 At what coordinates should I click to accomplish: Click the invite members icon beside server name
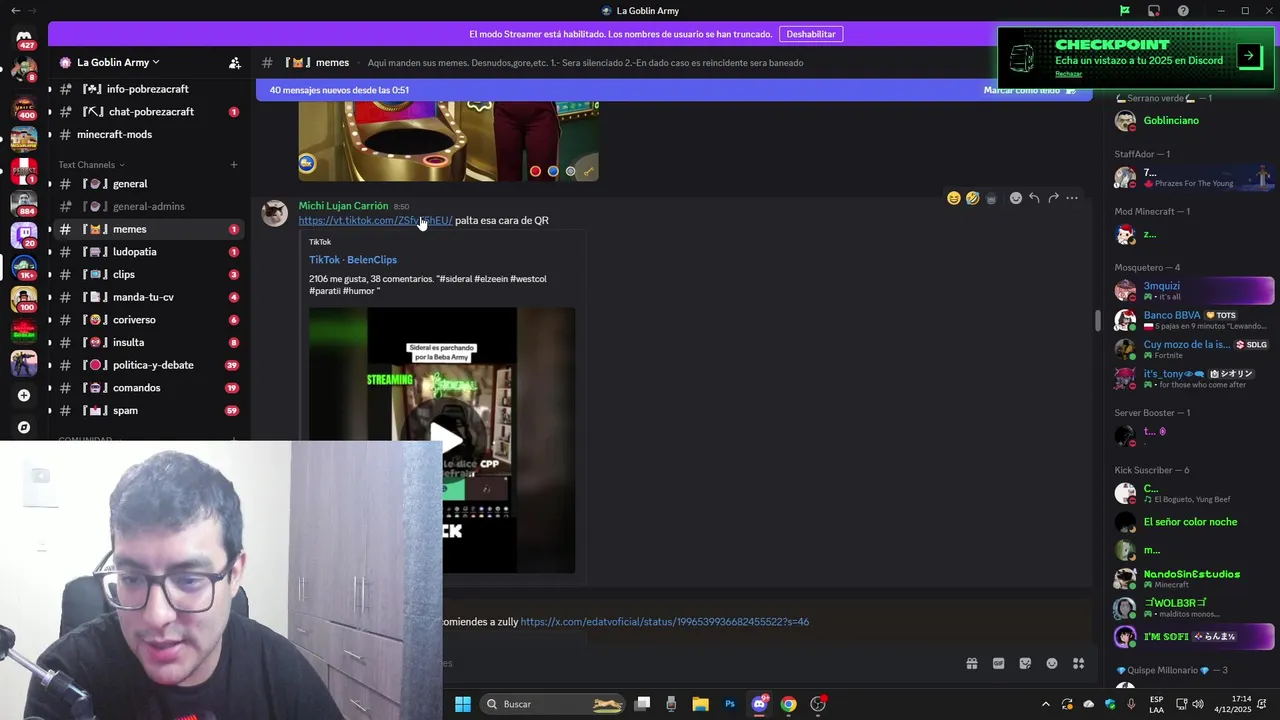(234, 62)
